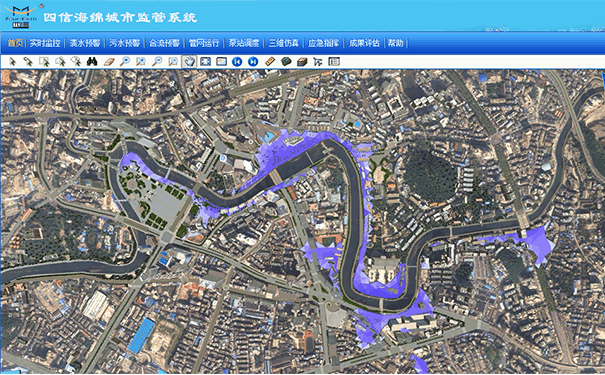Go to previous map view
The width and height of the screenshot is (605, 375).
[237, 61]
